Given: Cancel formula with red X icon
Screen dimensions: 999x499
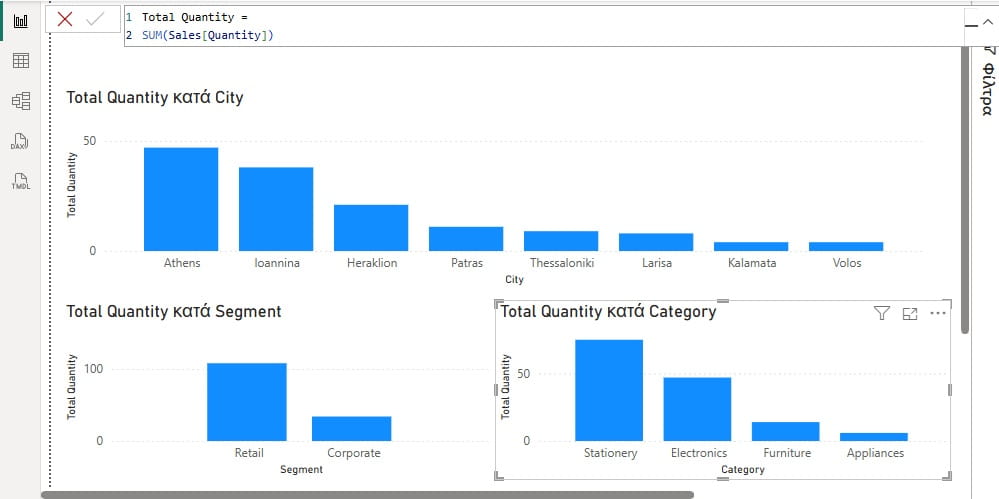Looking at the screenshot, I should coord(64,20).
